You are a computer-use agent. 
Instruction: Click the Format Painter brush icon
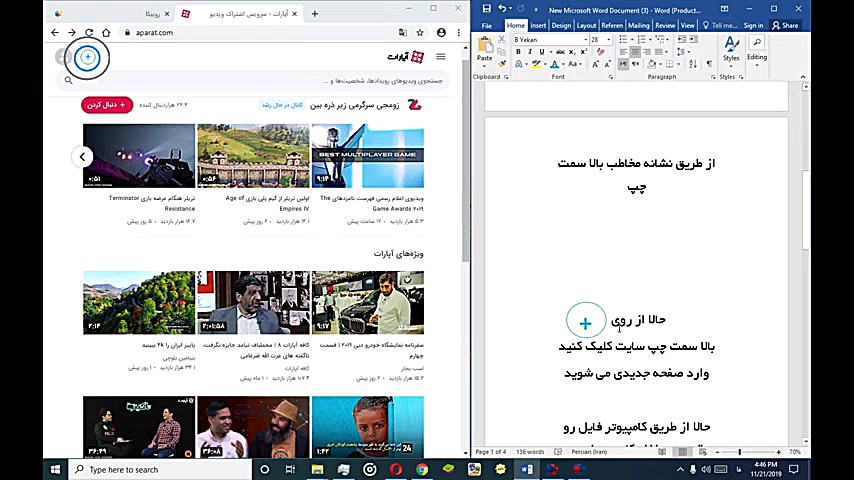(x=502, y=64)
